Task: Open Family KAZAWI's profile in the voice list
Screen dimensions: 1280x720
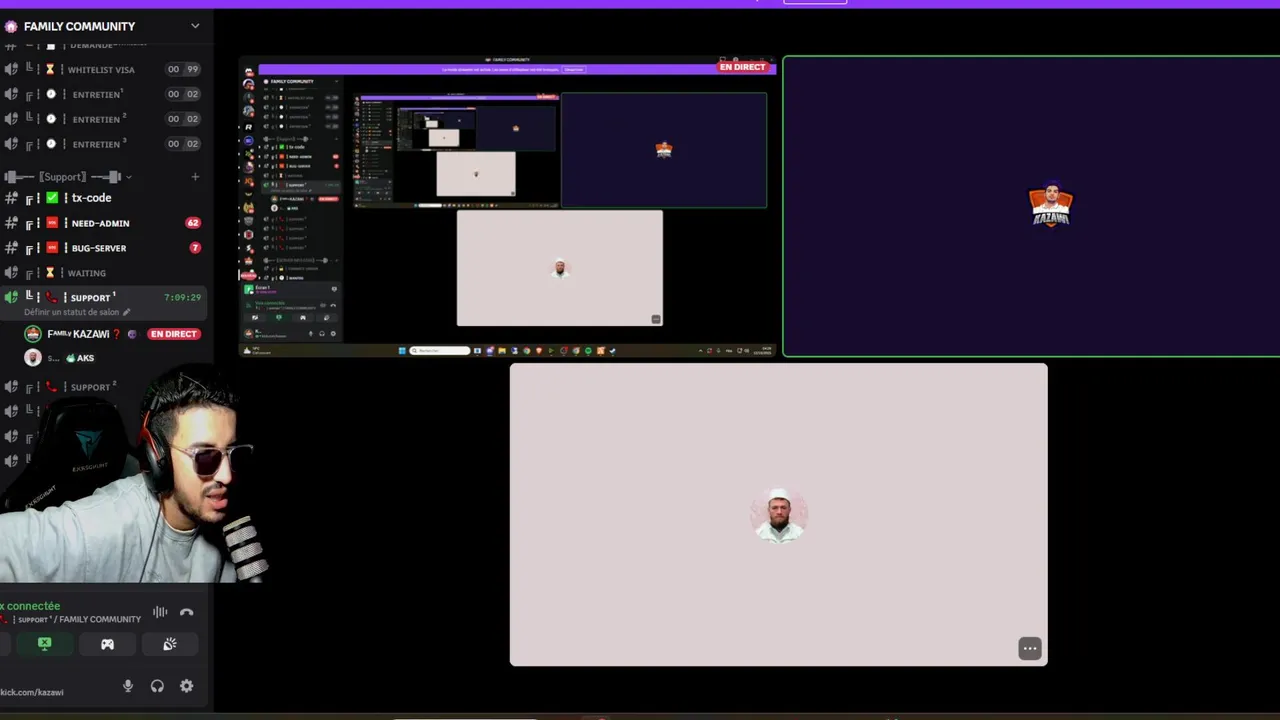Action: tap(78, 334)
